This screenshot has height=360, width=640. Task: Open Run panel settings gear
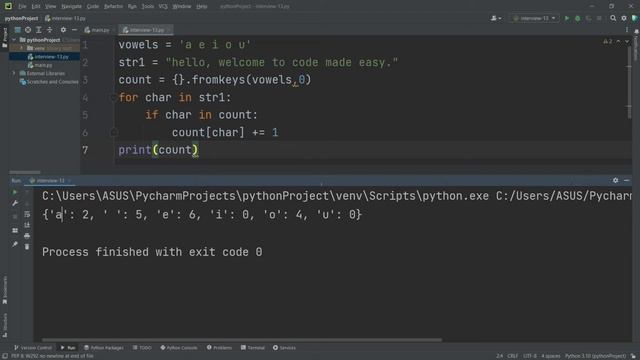tap(616, 180)
